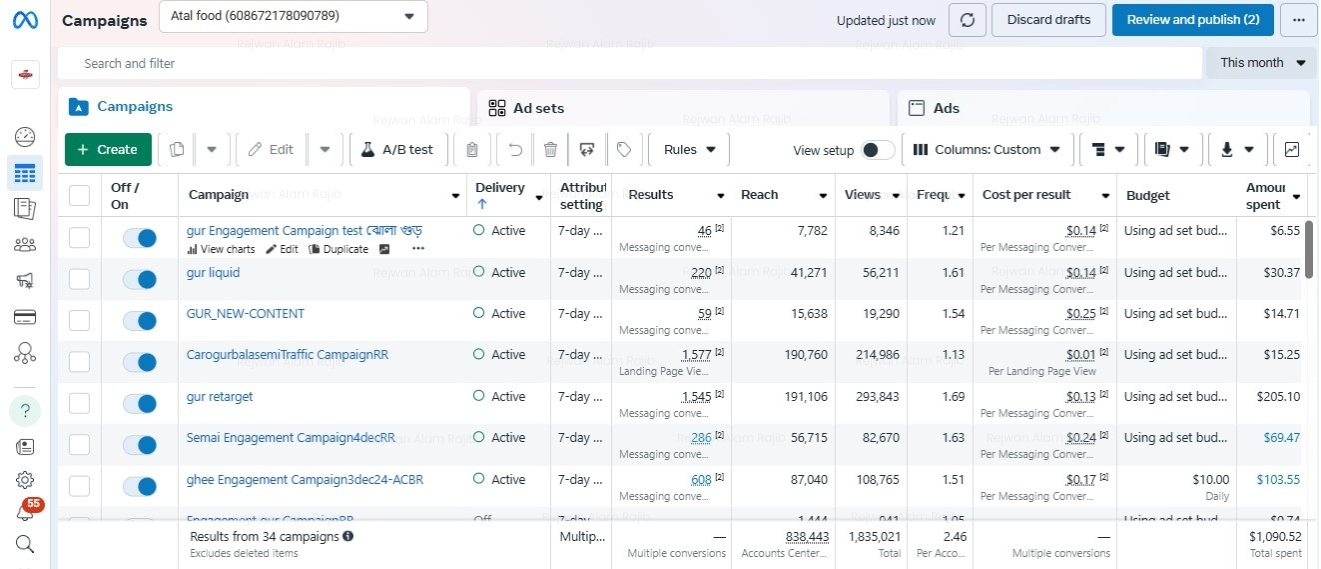The image size is (1321, 569).
Task: Toggle the View setup switch
Action: click(878, 150)
